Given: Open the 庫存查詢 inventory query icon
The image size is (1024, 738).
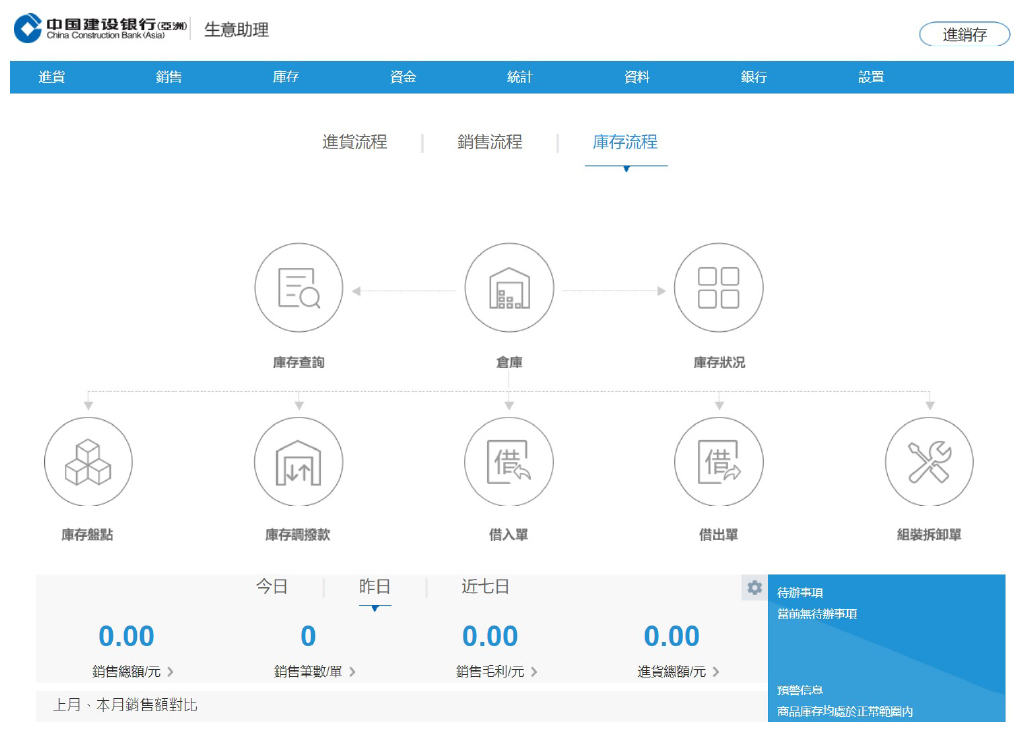Looking at the screenshot, I should [298, 288].
